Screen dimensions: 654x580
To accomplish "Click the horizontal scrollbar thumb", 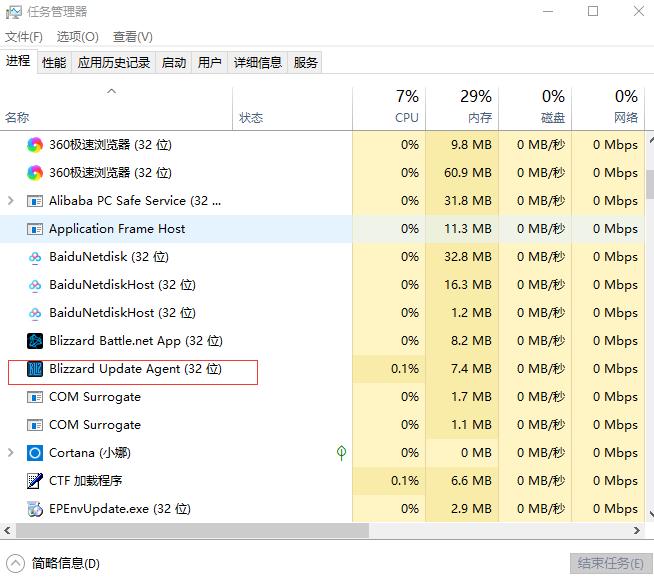I will coord(192,531).
